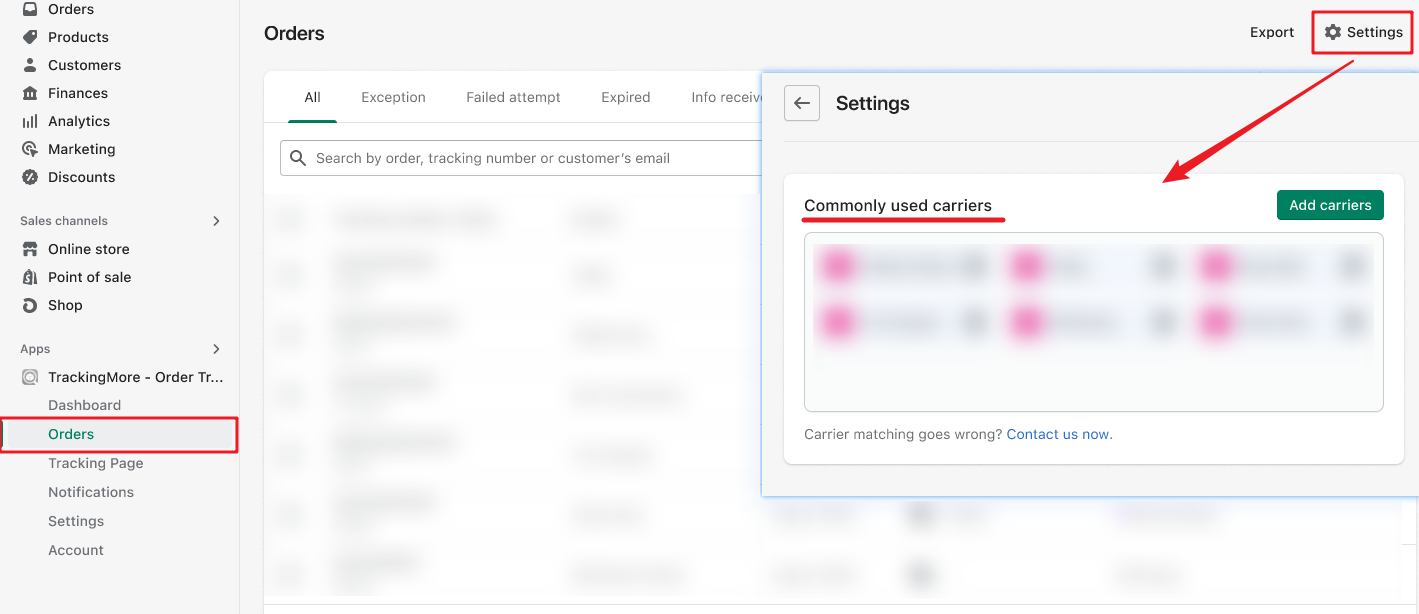The height and width of the screenshot is (614, 1419).
Task: Click the Orders inbox icon in sidebar
Action: click(30, 9)
